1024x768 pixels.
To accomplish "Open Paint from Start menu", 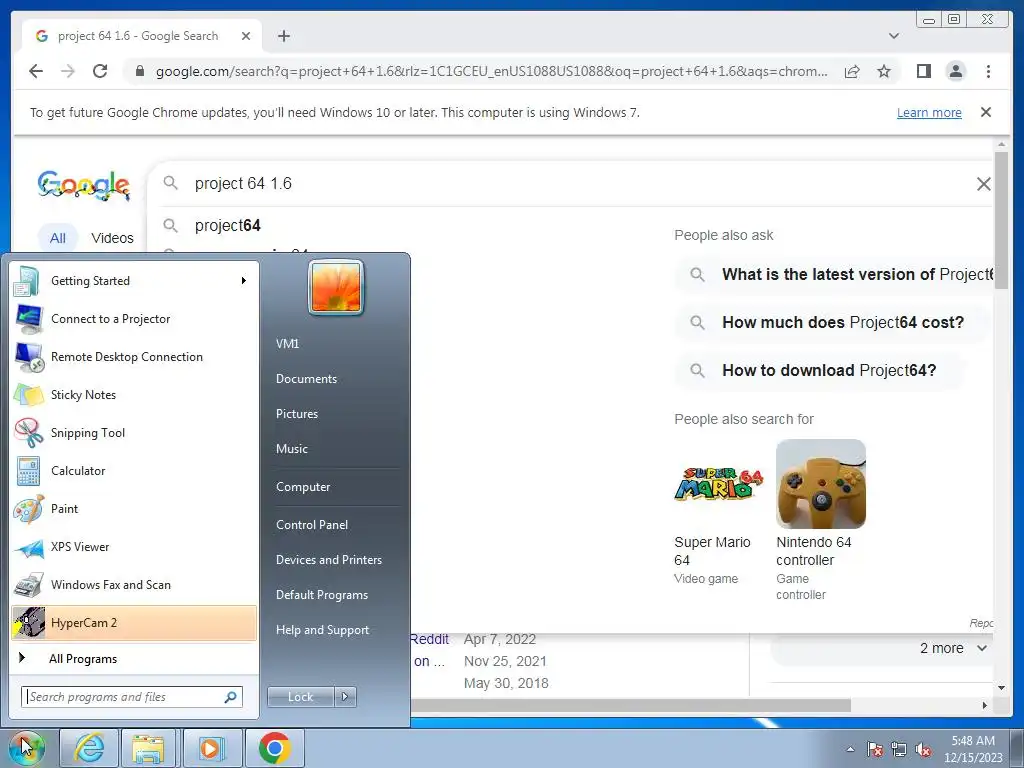I will tap(134, 509).
